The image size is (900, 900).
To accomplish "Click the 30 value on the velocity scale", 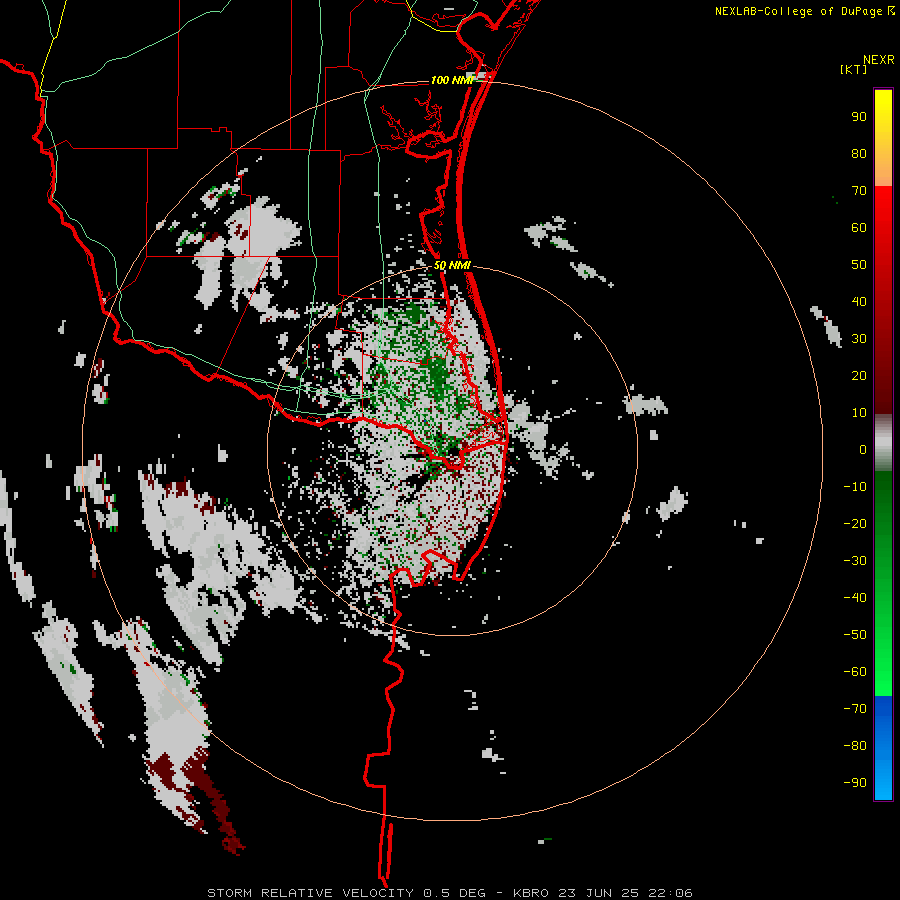I will tap(859, 339).
